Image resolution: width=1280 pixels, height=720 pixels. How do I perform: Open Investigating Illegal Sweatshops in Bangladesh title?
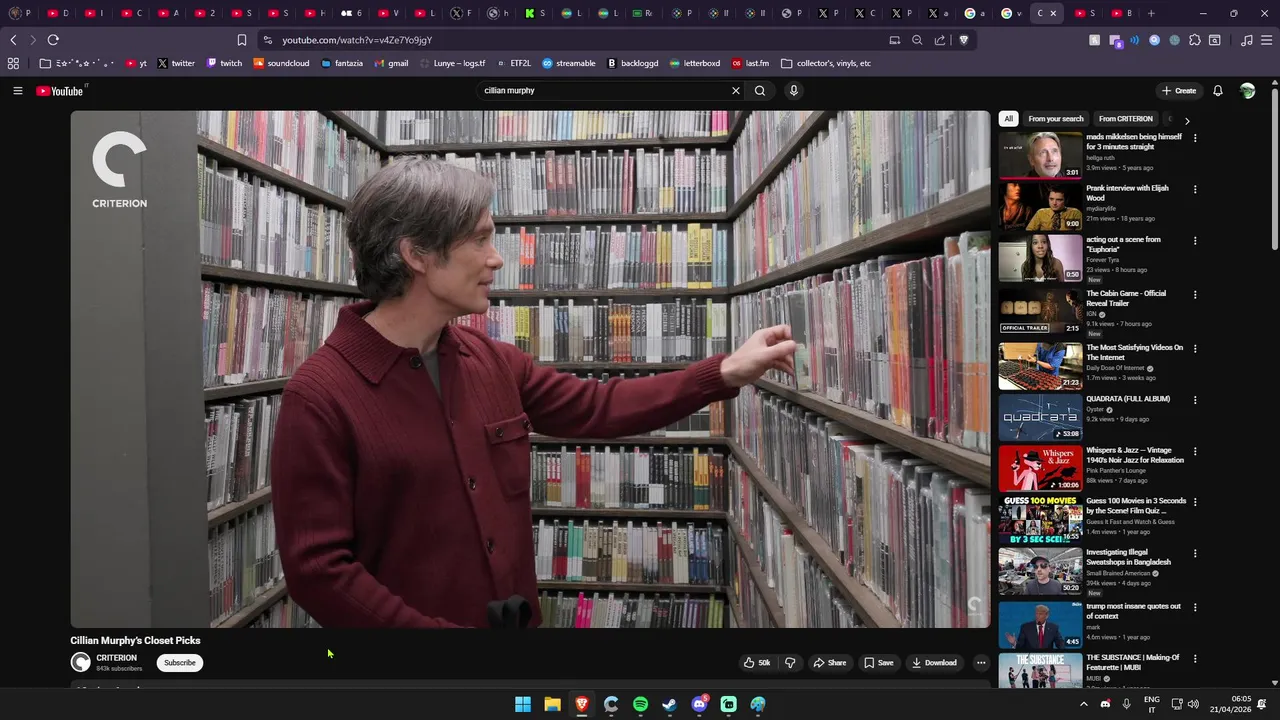pos(1129,557)
